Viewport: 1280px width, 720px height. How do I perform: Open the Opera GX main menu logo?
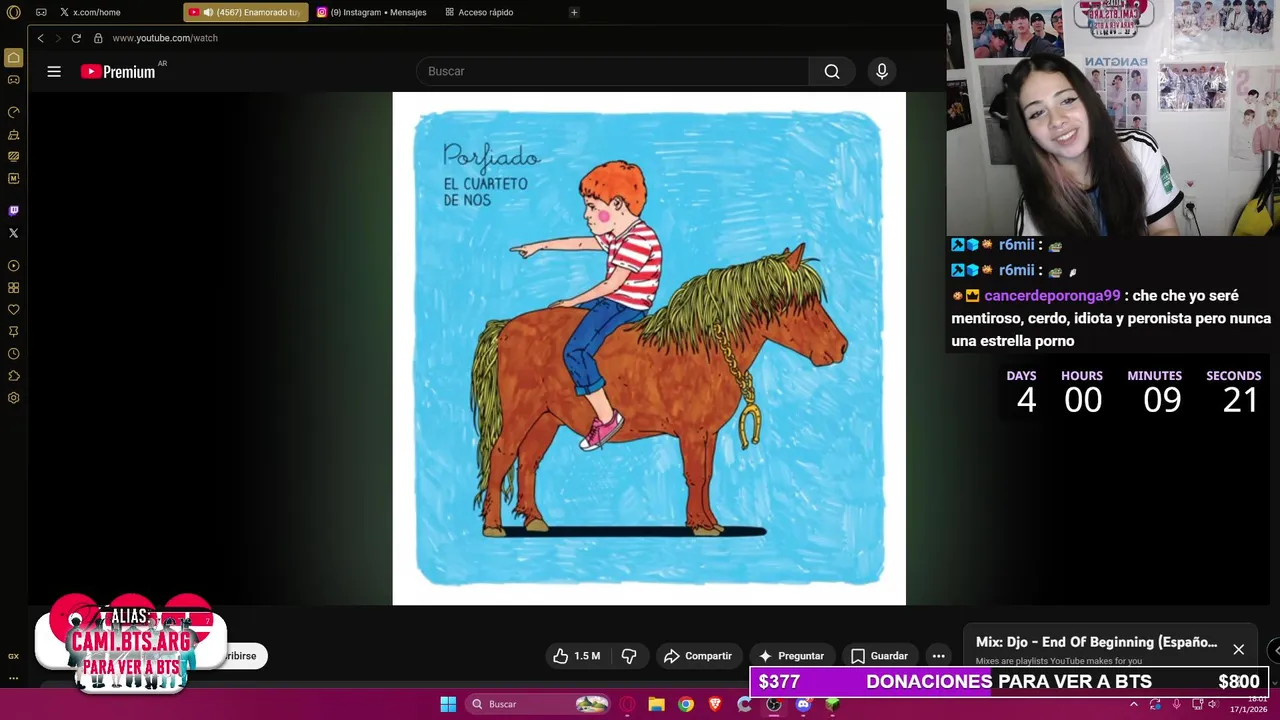[13, 12]
